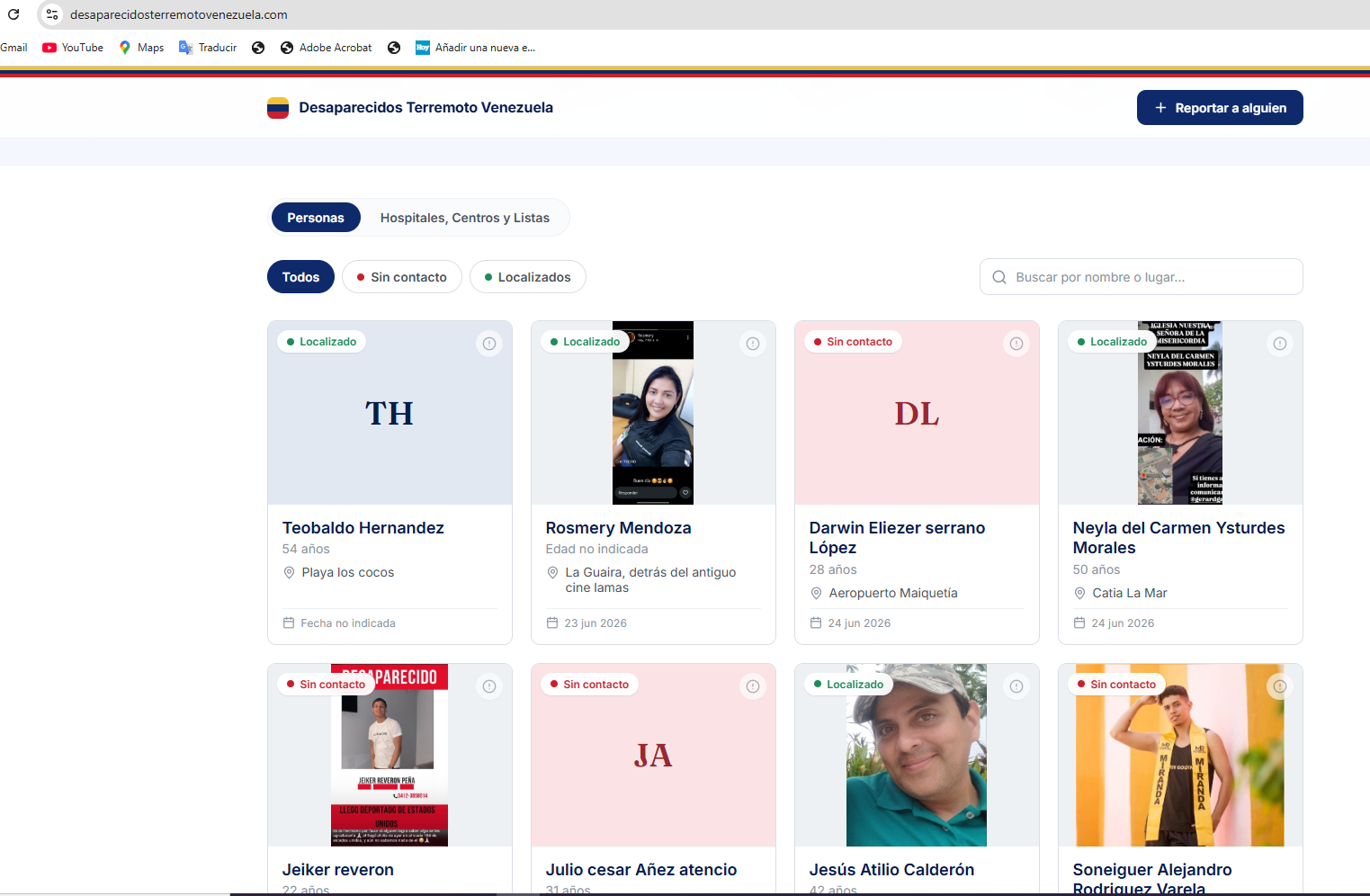Screen dimensions: 1370x896
Task: Click the text Playa los cocos
Action: point(348,572)
